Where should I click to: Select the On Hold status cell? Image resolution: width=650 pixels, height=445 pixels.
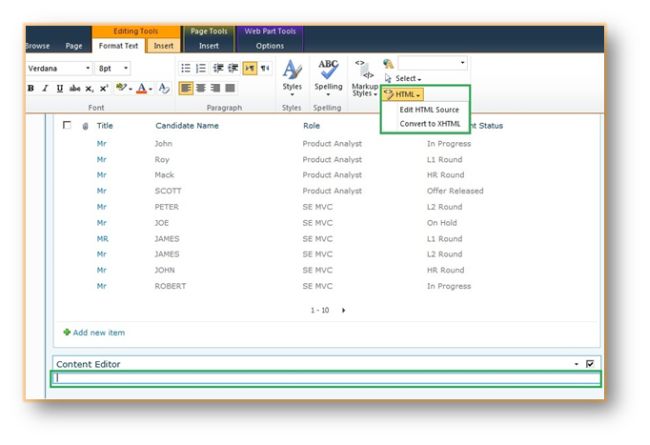pyautogui.click(x=441, y=223)
